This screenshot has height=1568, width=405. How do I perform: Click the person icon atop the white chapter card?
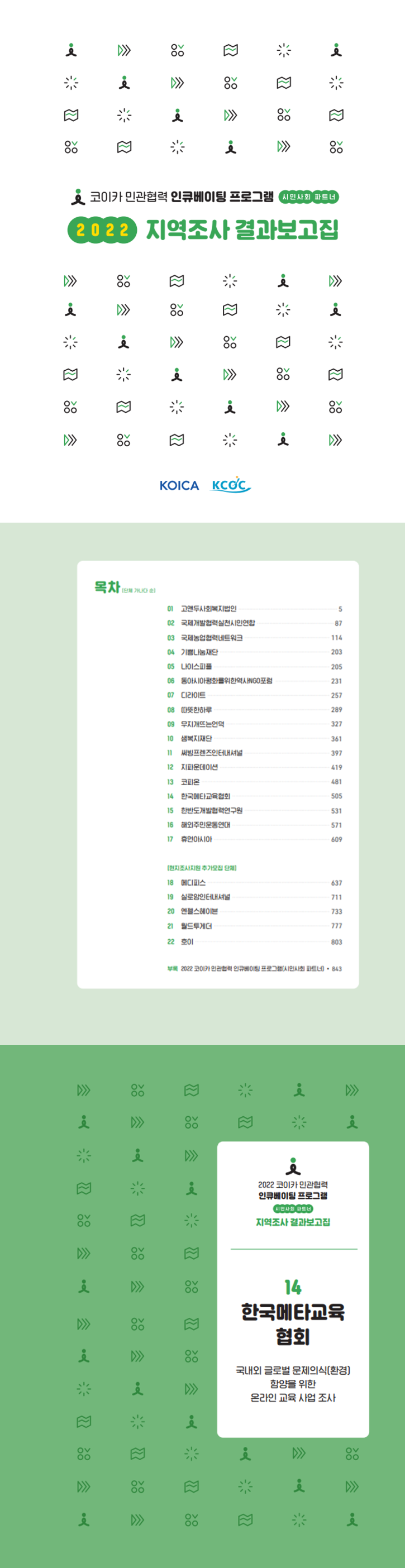[293, 1167]
